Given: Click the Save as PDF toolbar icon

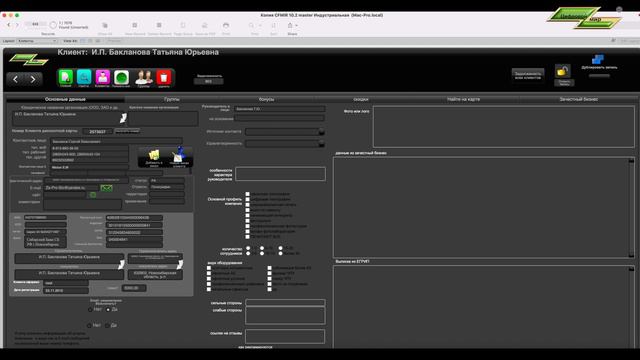Looking at the screenshot, I should tap(205, 25).
